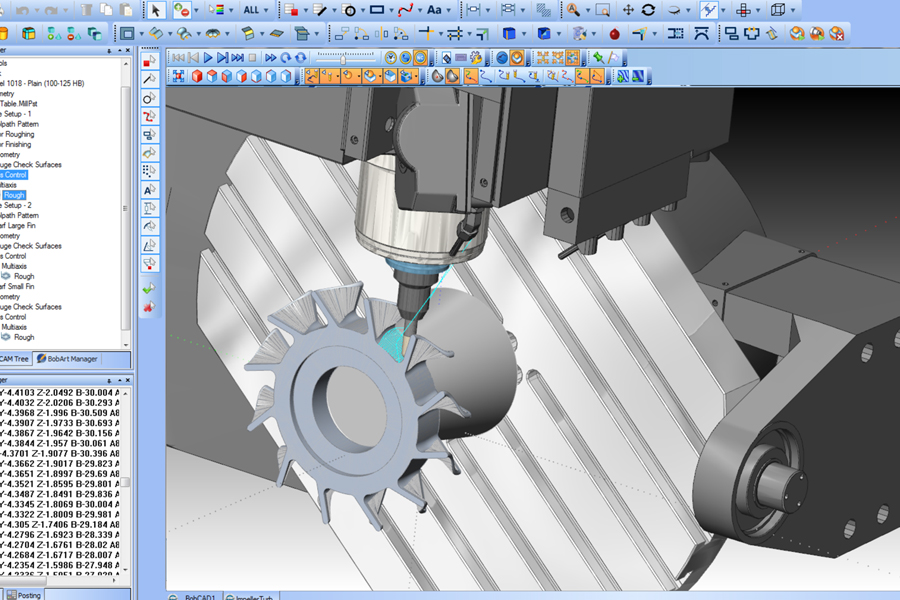This screenshot has width=900, height=600.
Task: Select the rectangle drawing tool
Action: tap(377, 10)
